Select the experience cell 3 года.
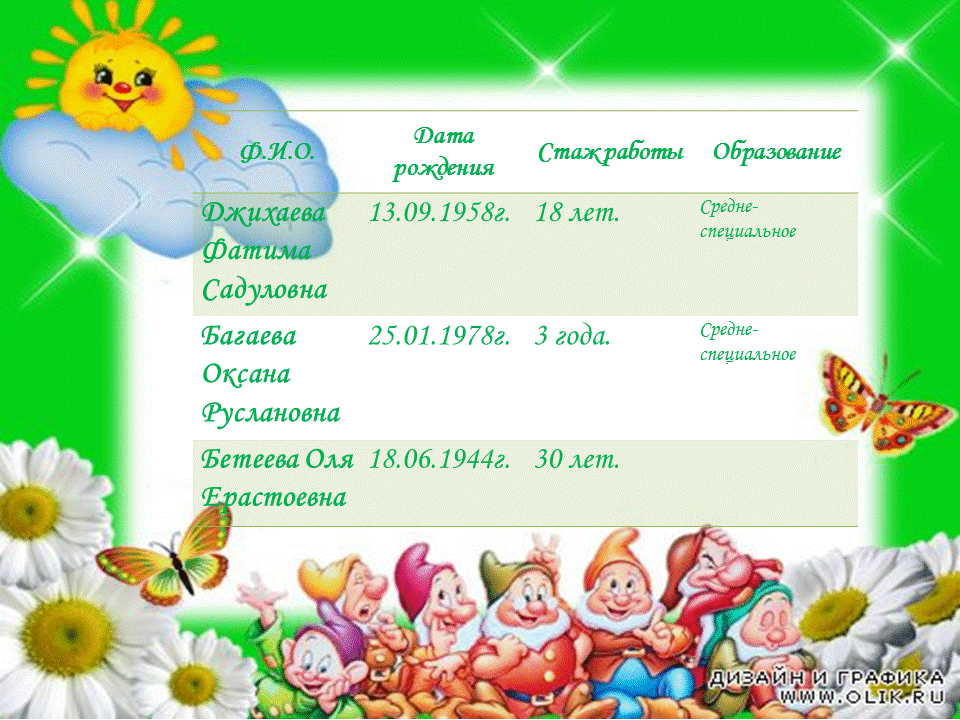This screenshot has width=960, height=720. coord(572,336)
